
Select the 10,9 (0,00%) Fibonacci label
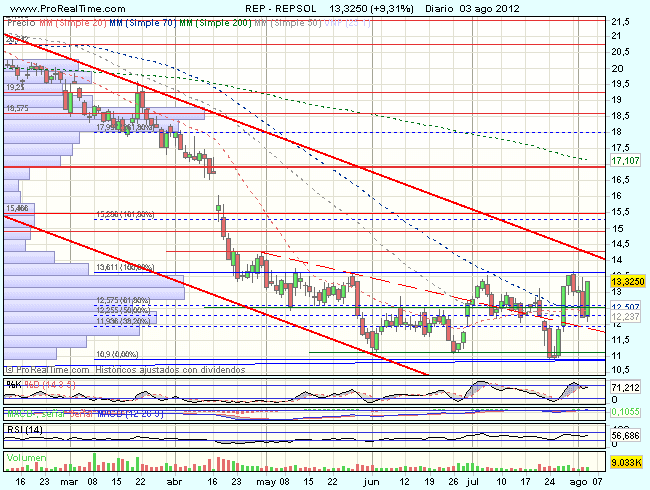(117, 354)
